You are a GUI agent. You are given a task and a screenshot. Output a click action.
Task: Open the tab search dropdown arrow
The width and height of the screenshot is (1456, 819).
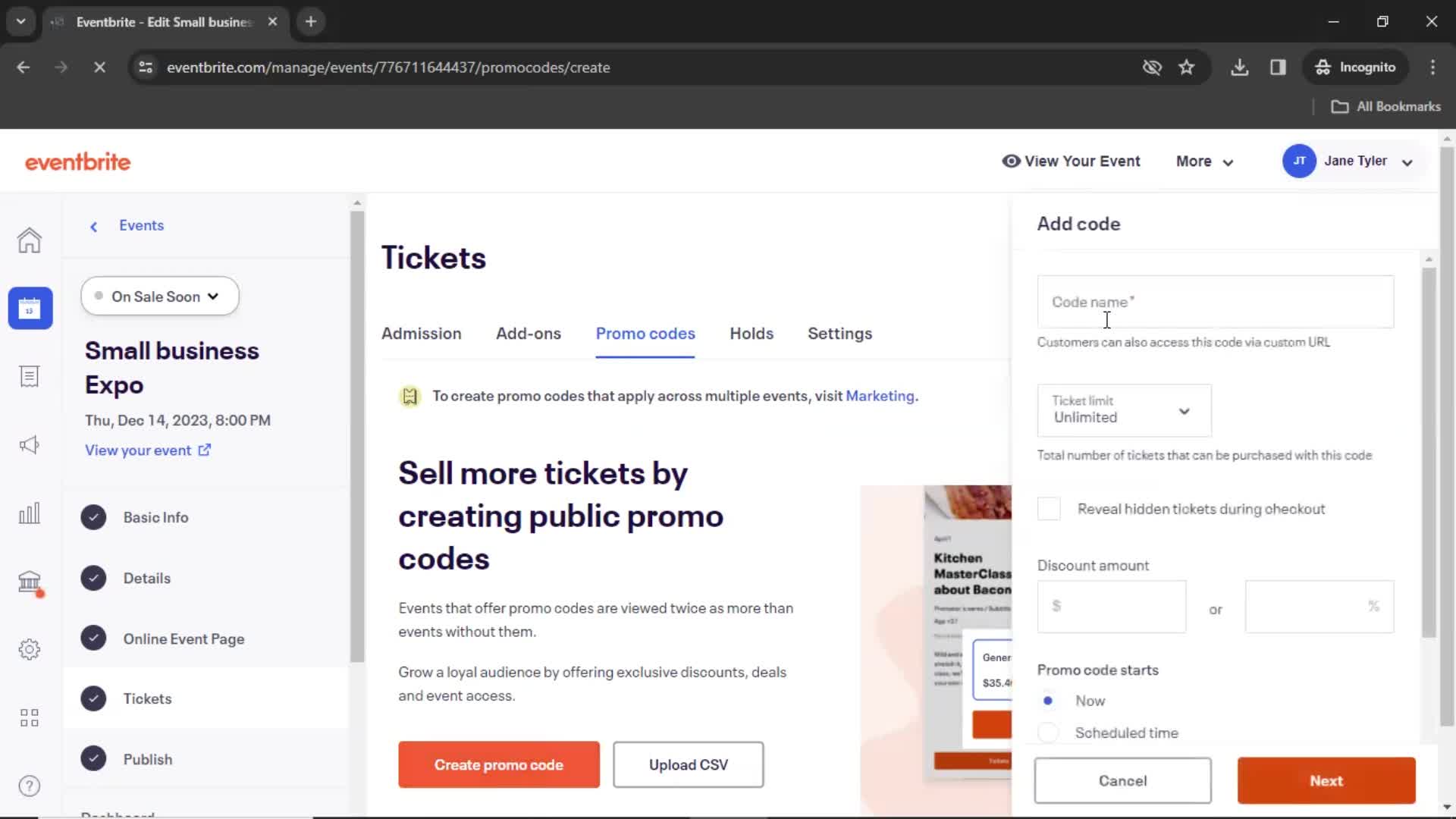click(20, 22)
